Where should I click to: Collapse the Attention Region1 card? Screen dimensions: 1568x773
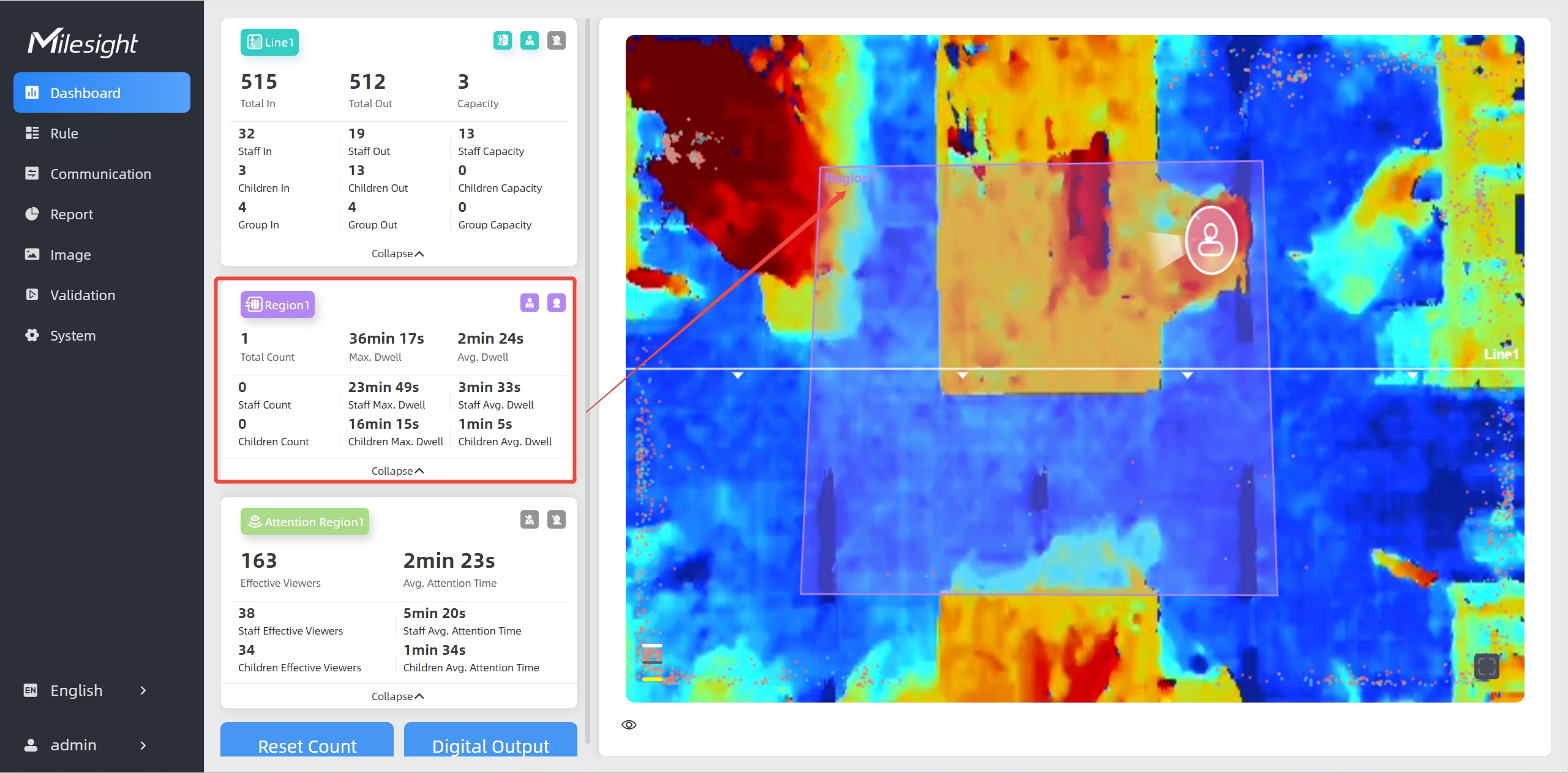tap(397, 696)
